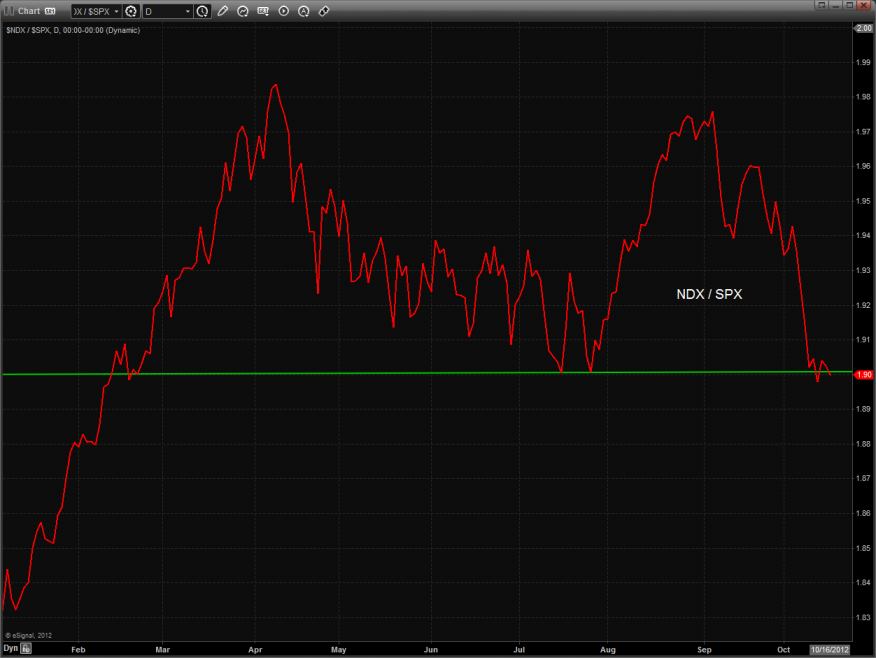Open the $NDX / $SPX symbol dropdown
This screenshot has width=876, height=658.
coord(95,11)
